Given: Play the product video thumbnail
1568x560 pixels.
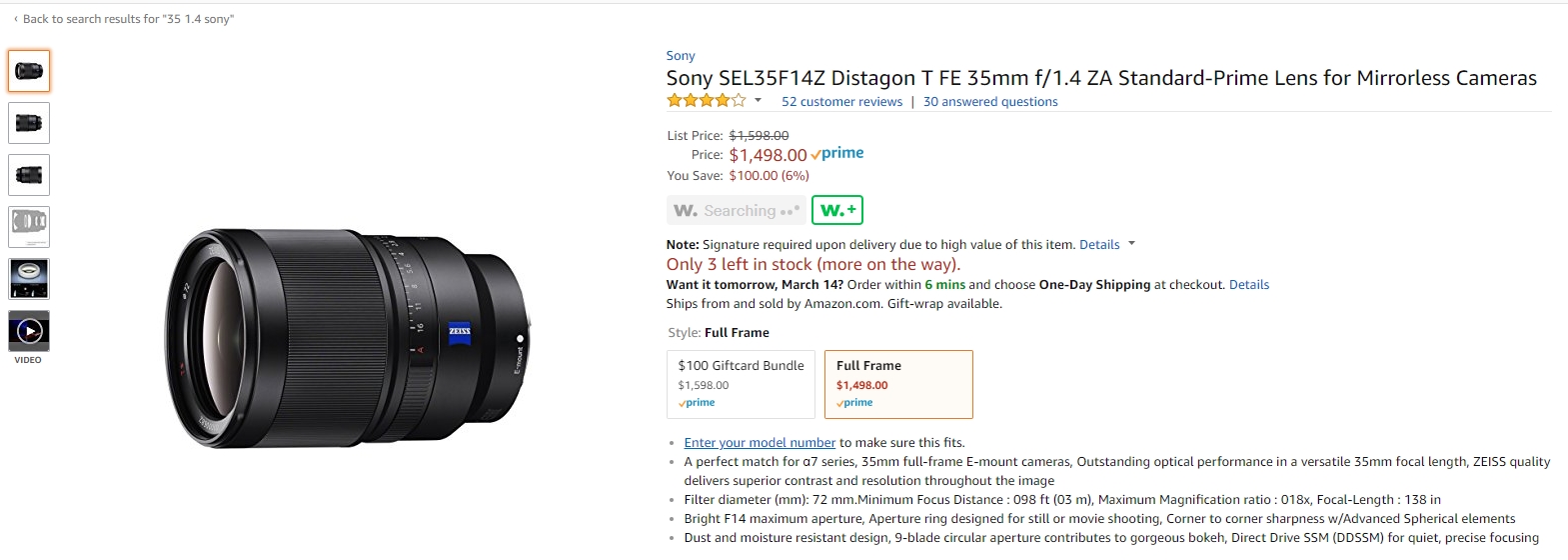Looking at the screenshot, I should (29, 331).
